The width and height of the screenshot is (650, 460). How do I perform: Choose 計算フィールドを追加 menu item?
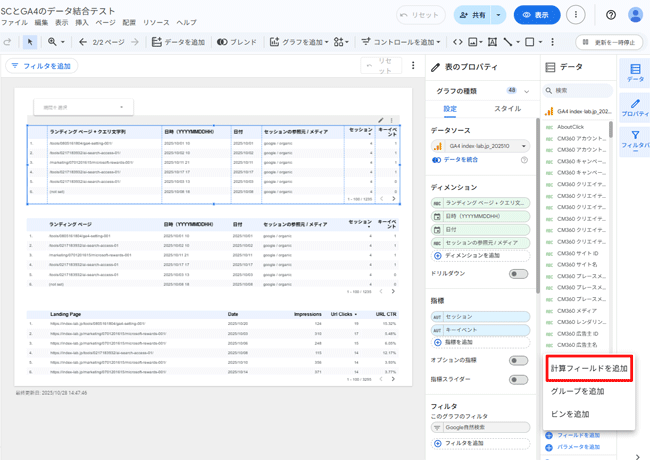click(x=589, y=368)
